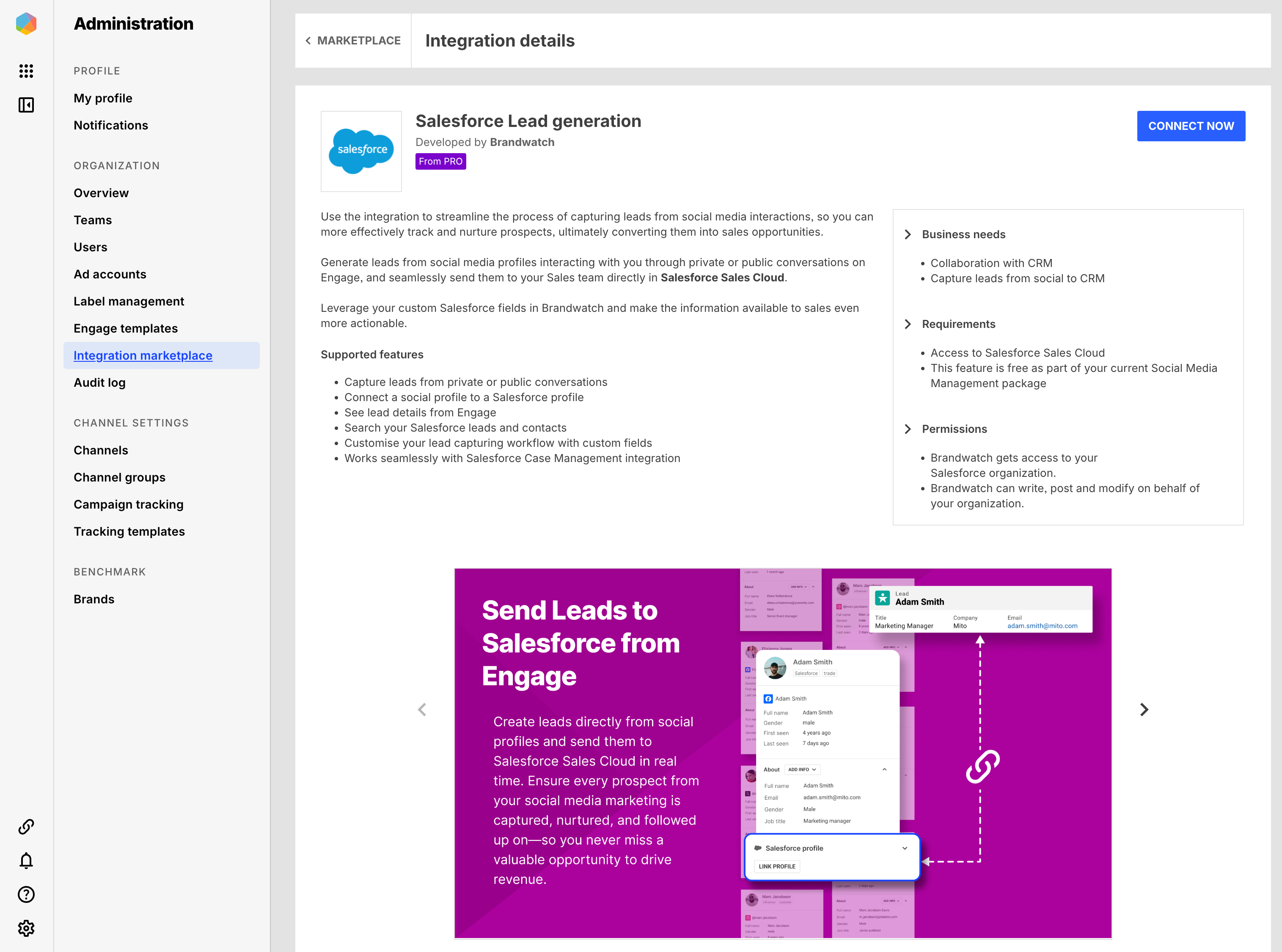Screen dimensions: 1282x952
Task: Click 'Collaboration with CRM' bullet
Action: tap(992, 263)
